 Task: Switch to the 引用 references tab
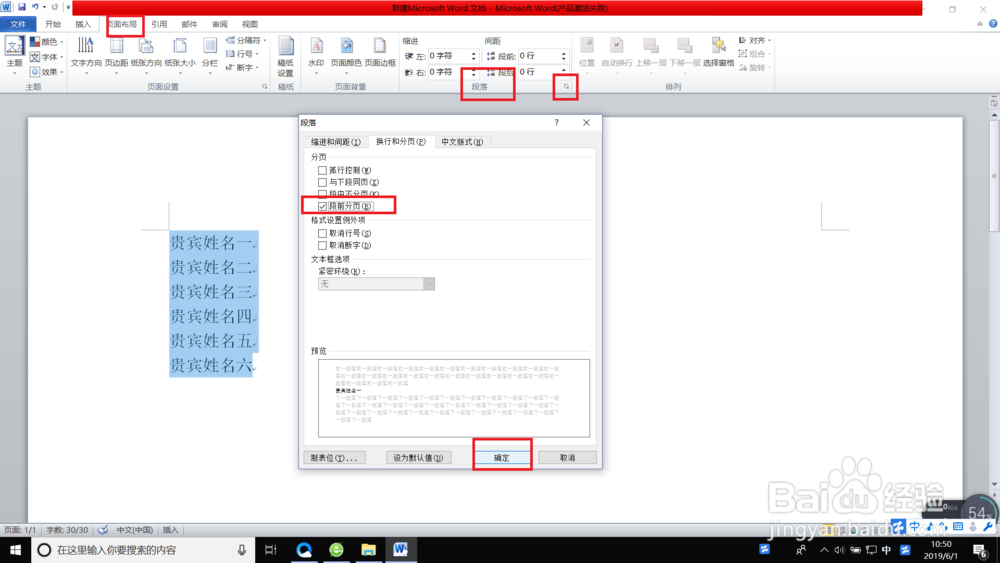coord(159,24)
